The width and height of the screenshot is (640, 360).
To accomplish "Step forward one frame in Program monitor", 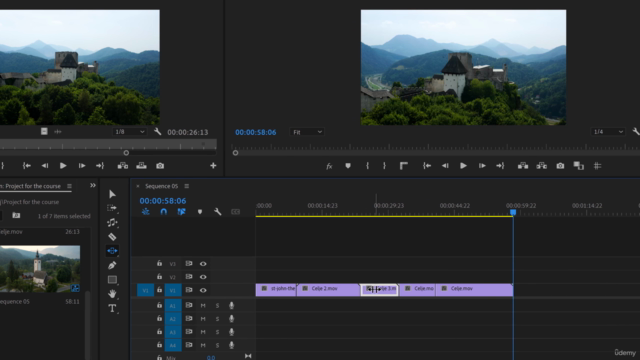I will tap(482, 166).
